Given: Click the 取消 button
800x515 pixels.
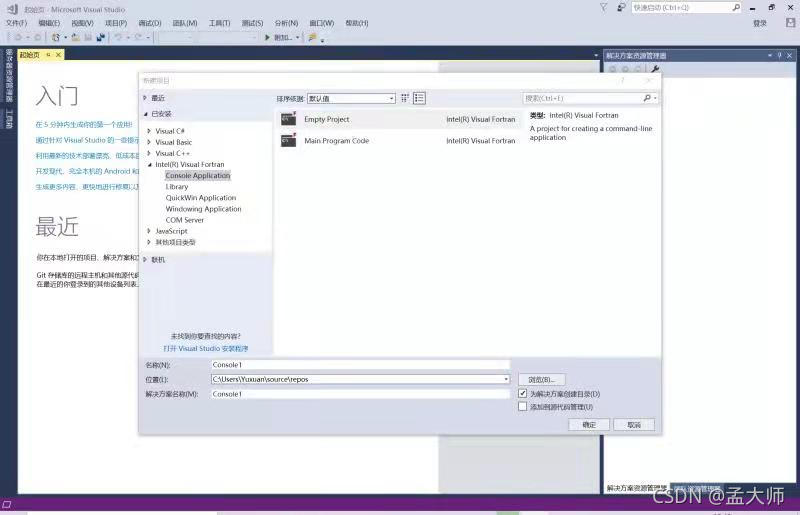Looking at the screenshot, I should pyautogui.click(x=634, y=425).
